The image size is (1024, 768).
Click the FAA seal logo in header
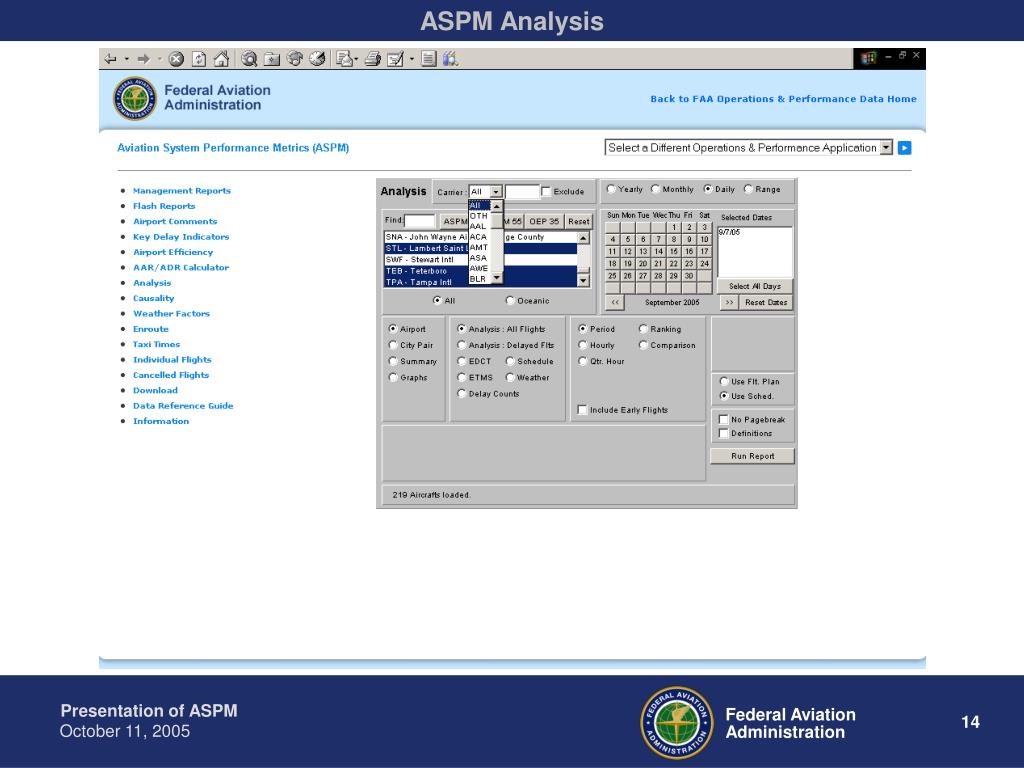(x=135, y=99)
